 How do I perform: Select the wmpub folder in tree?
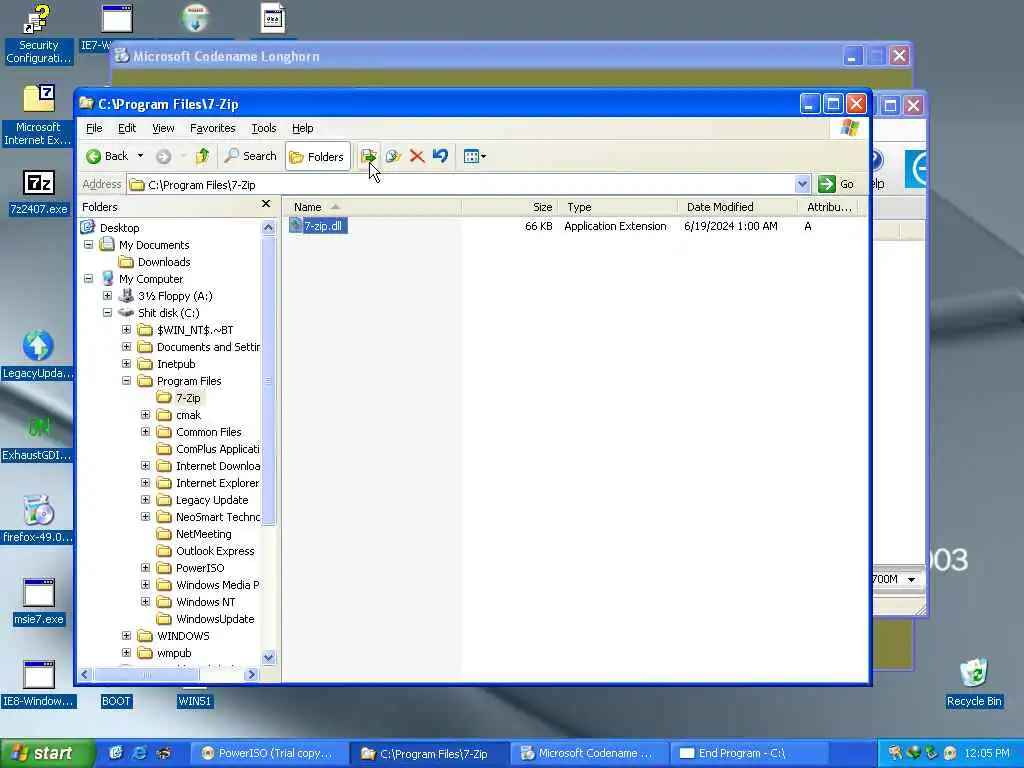[174, 652]
